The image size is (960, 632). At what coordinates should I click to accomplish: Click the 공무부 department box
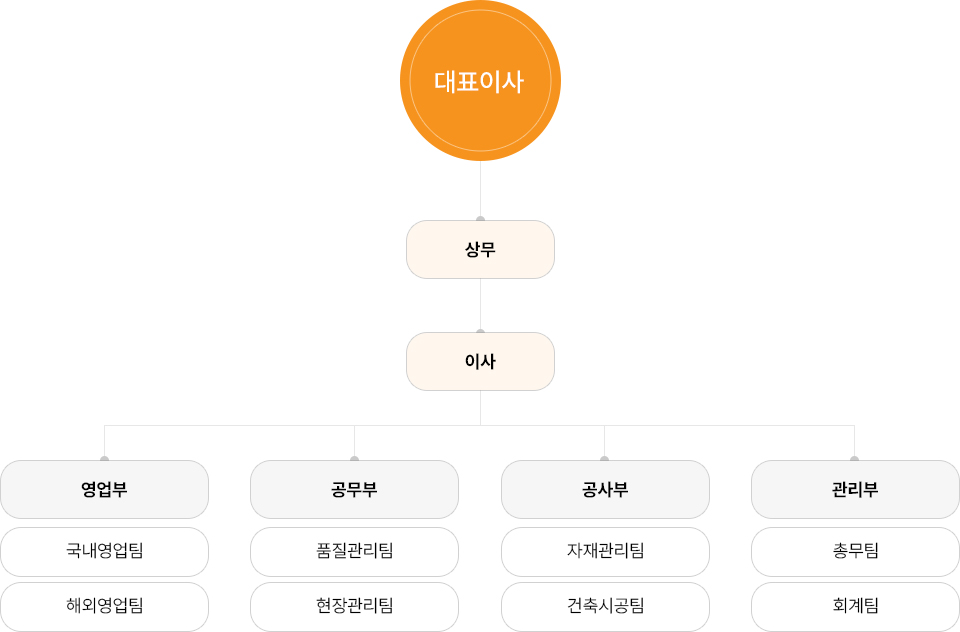point(354,489)
